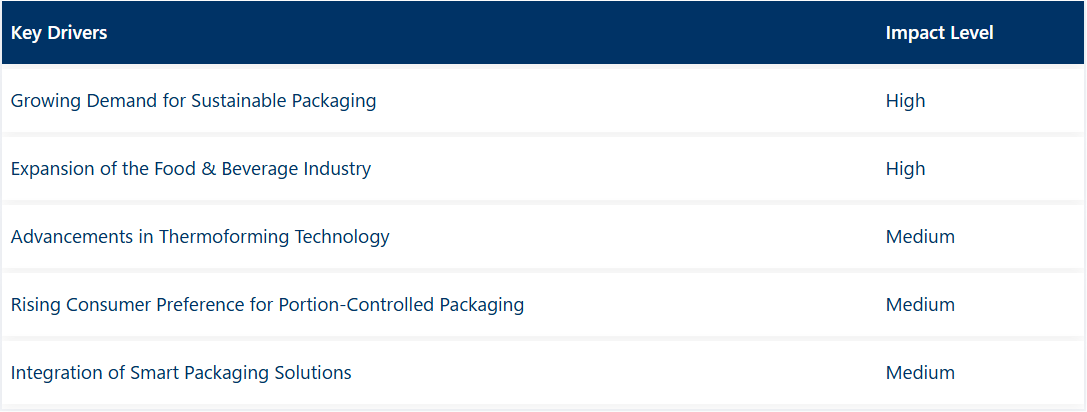Click Integration of Smart Packaging Solutions
1087x412 pixels.
[181, 372]
